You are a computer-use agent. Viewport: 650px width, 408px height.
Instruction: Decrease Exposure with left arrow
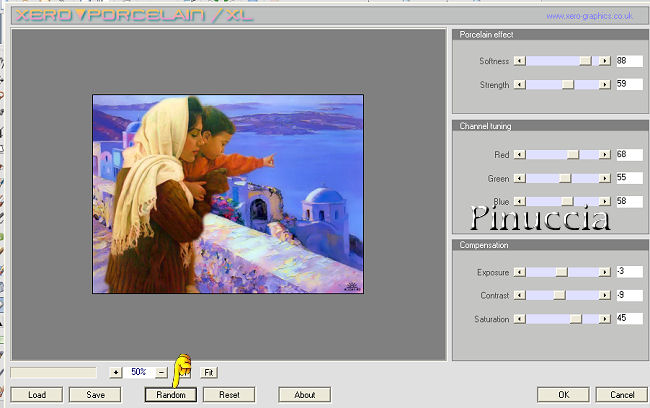pyautogui.click(x=519, y=272)
